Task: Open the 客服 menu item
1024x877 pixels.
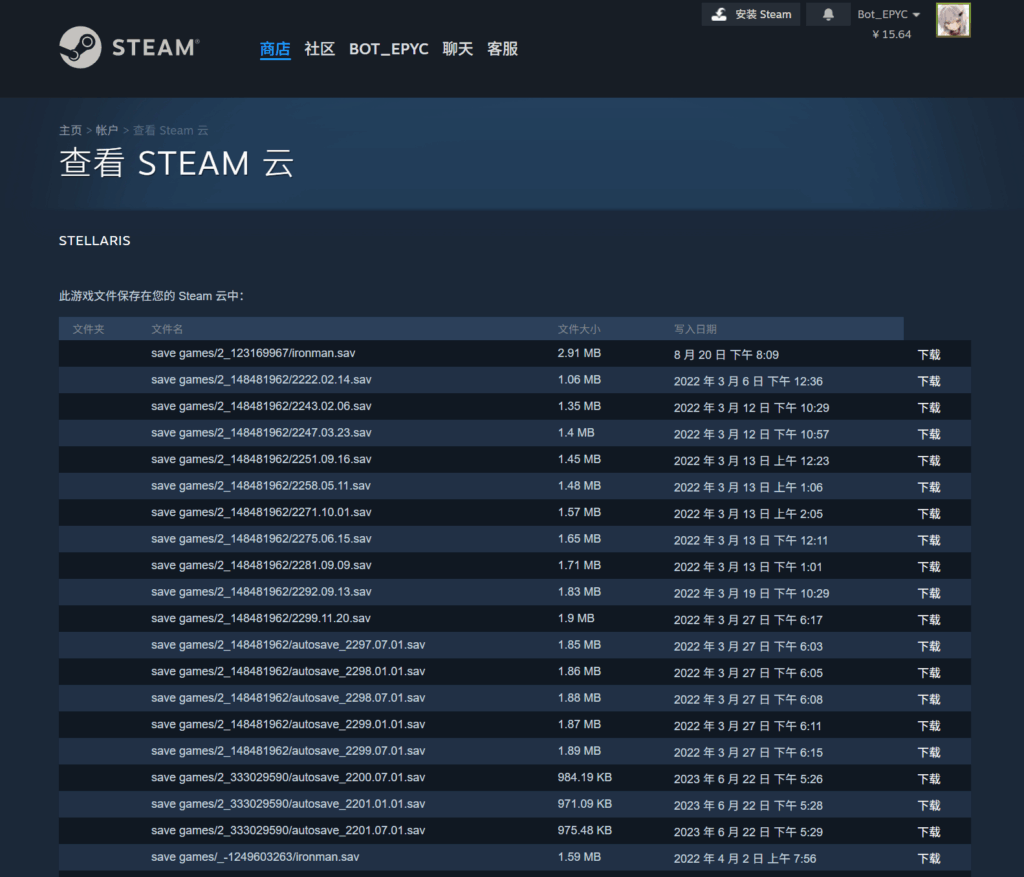Action: pos(502,49)
